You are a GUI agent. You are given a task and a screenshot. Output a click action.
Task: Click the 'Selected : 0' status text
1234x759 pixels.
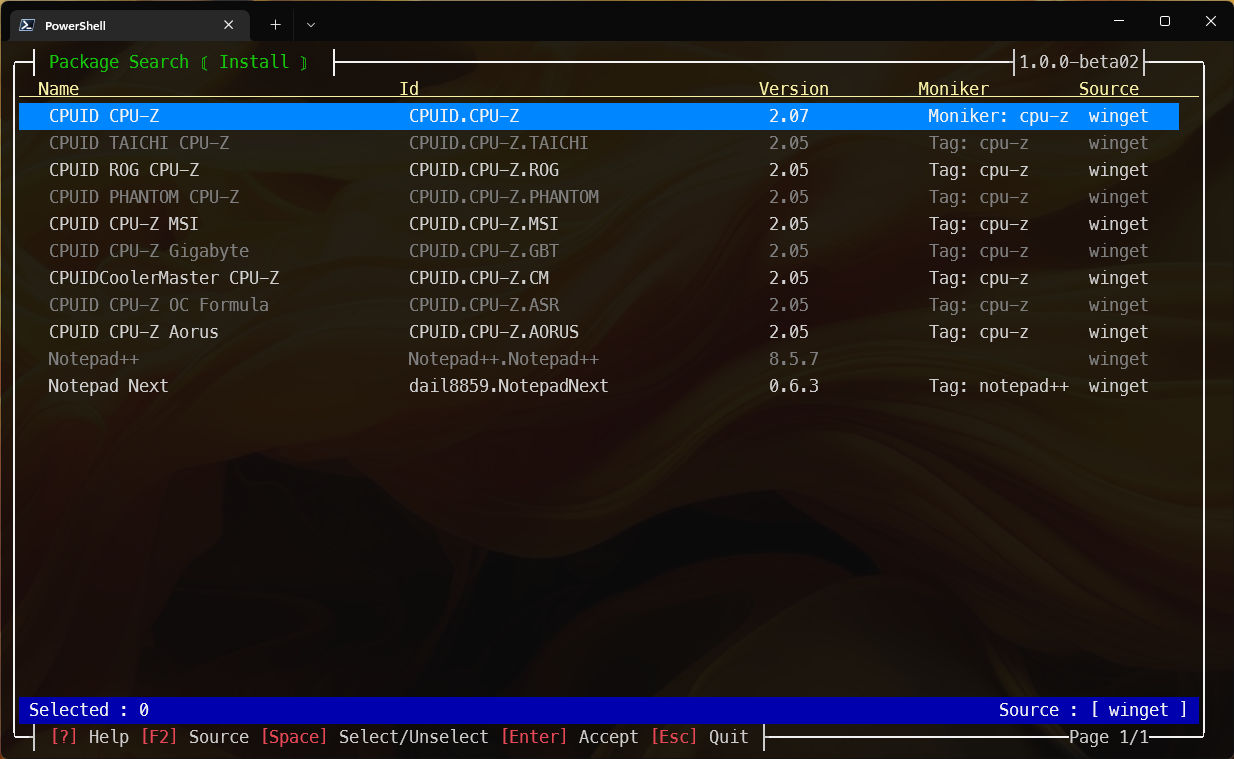click(89, 710)
